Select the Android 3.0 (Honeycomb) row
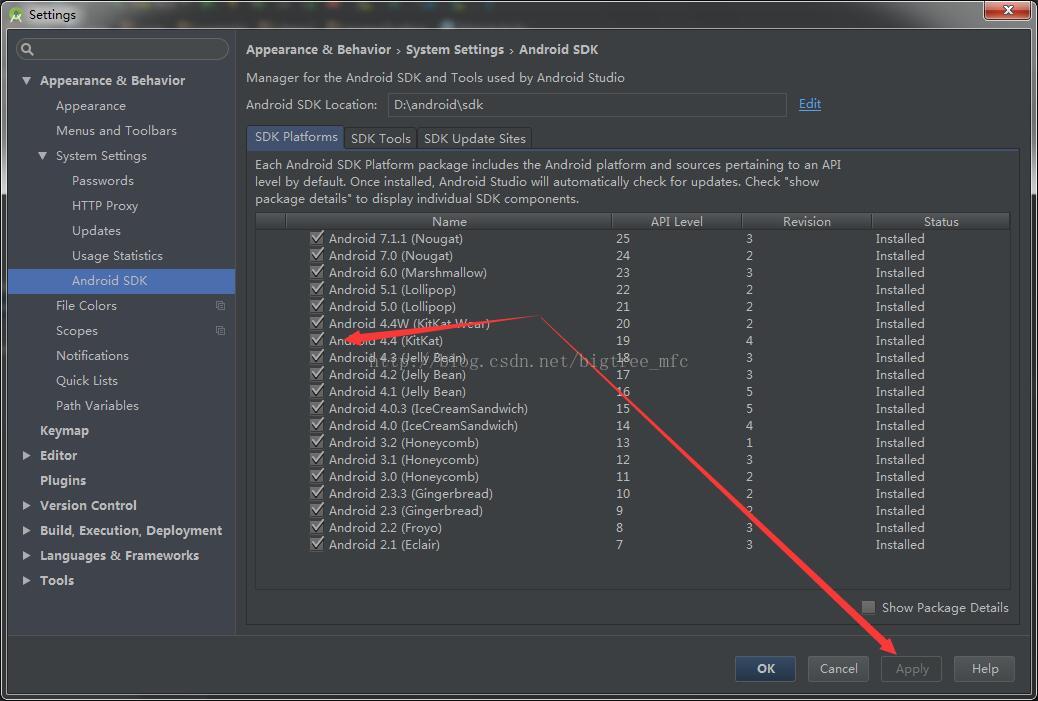The image size is (1038, 701). coord(633,477)
